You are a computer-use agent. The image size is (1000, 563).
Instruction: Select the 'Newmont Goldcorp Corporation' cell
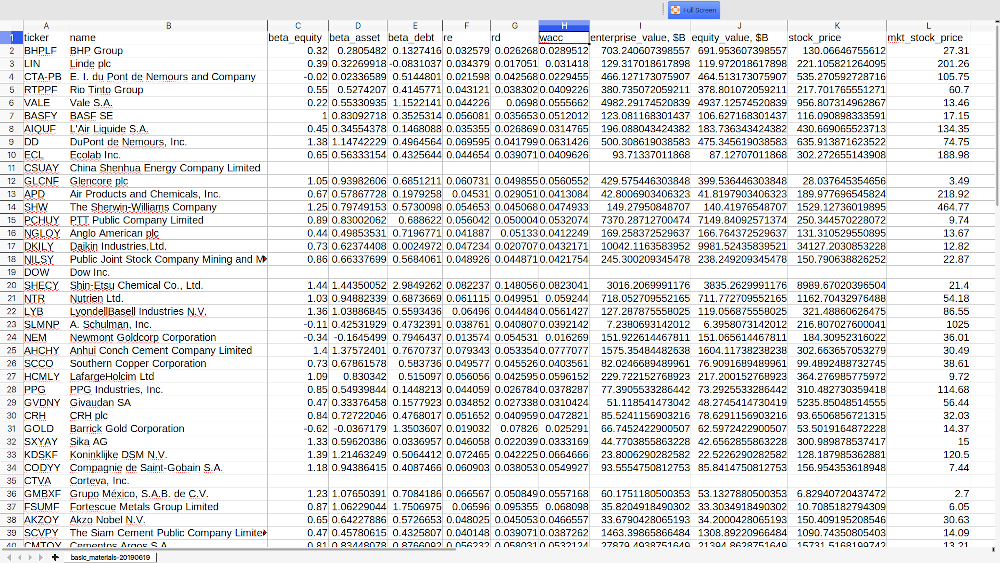[x=168, y=337]
